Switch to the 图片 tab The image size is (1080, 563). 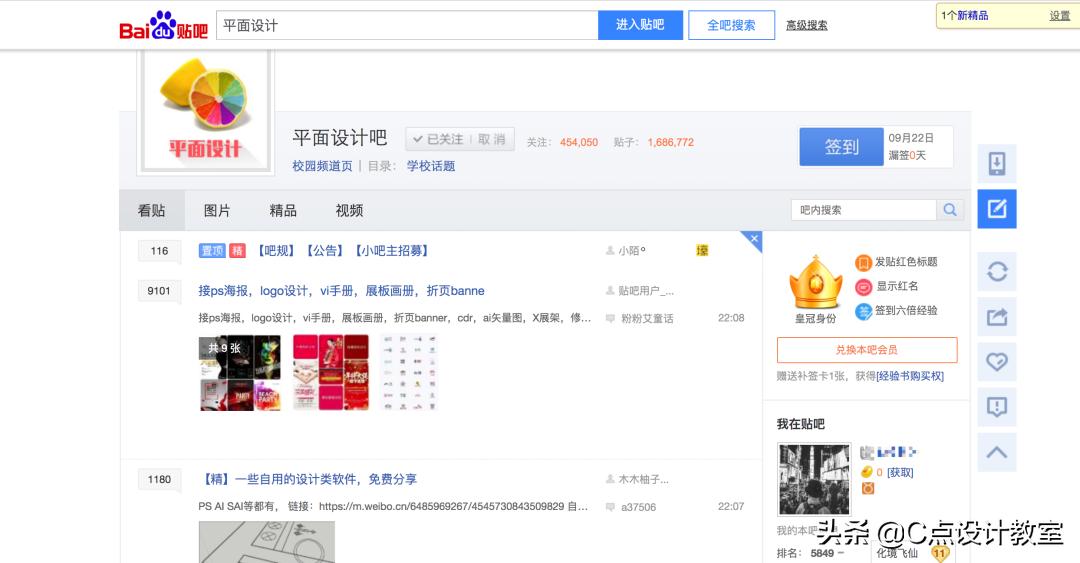(217, 210)
